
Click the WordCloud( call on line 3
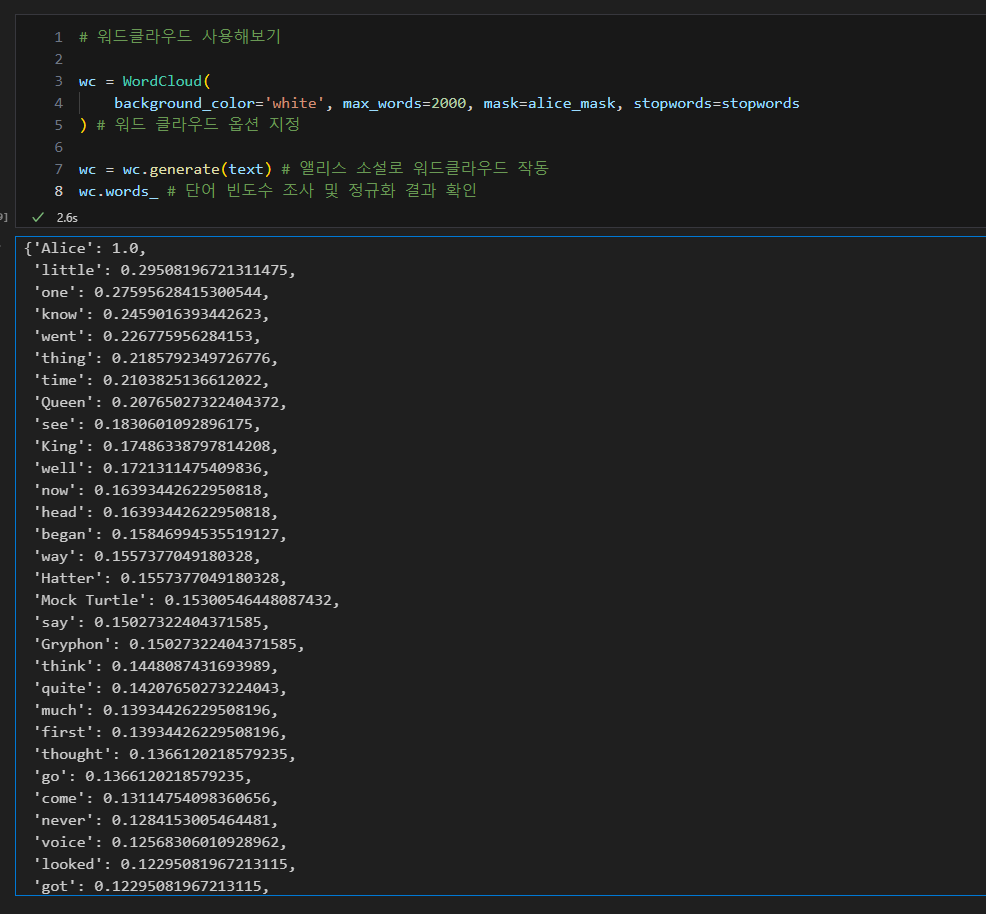[x=167, y=81]
